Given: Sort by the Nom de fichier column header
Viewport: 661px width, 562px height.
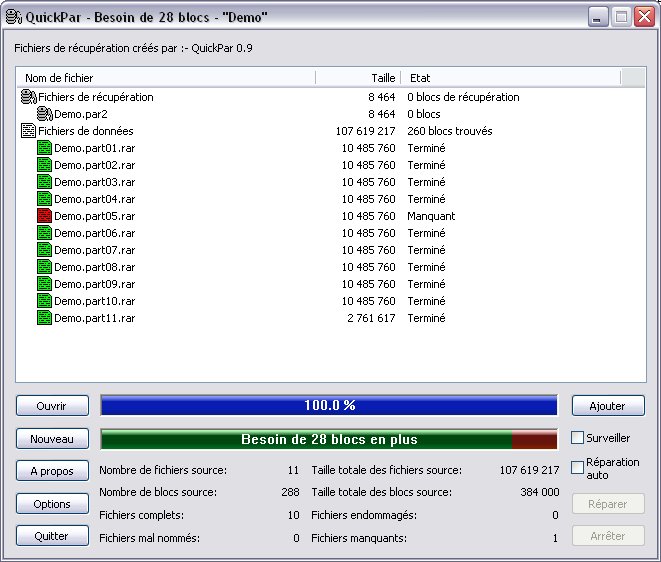Looking at the screenshot, I should 166,78.
